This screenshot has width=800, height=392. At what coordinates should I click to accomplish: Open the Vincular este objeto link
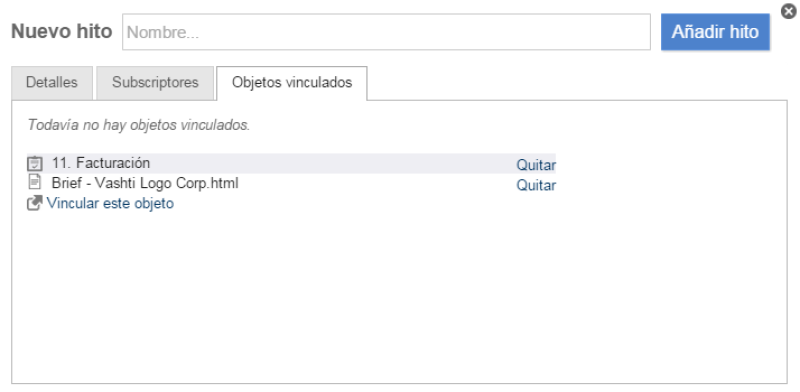110,203
